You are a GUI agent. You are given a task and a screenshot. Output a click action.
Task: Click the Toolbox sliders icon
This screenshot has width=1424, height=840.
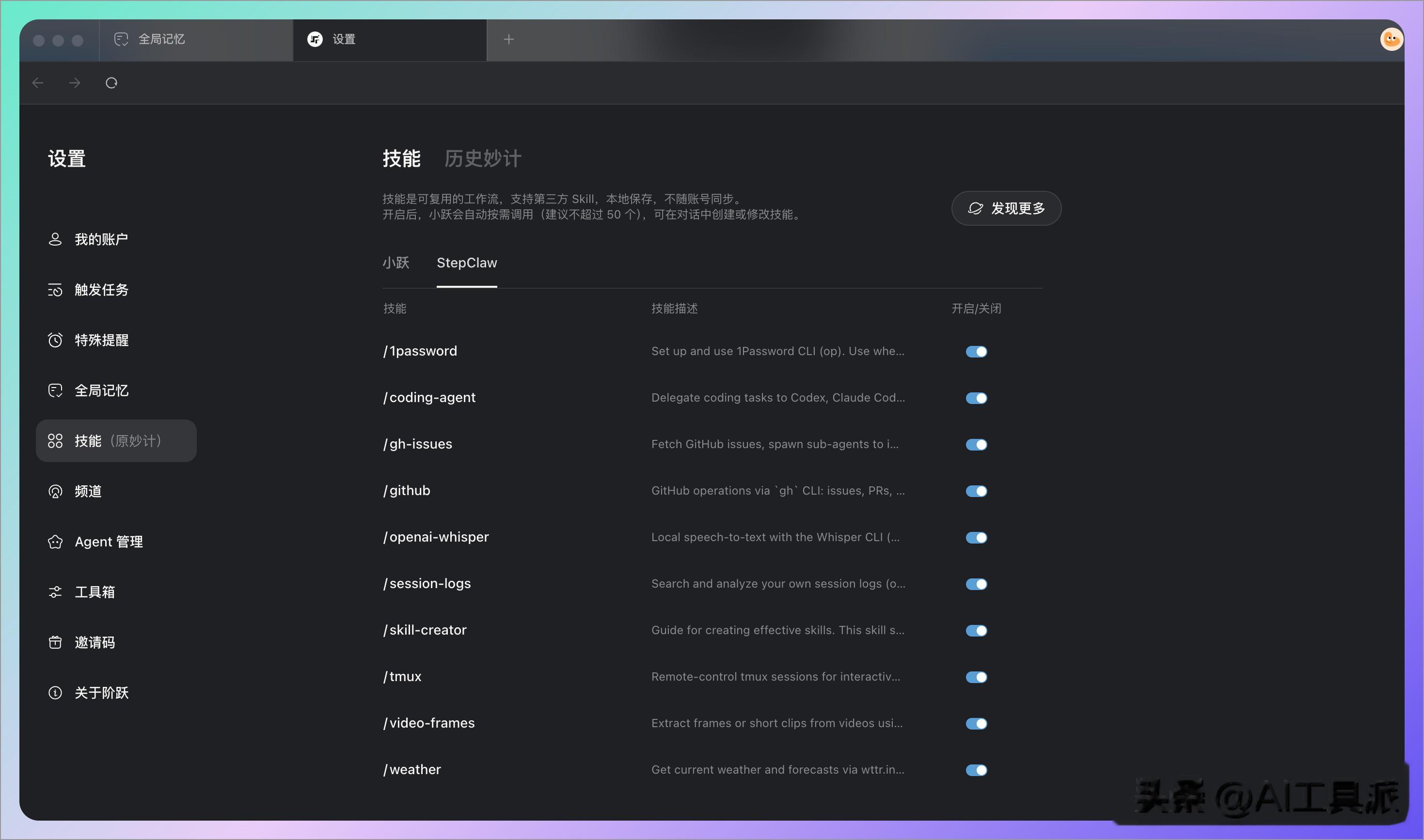coord(55,592)
